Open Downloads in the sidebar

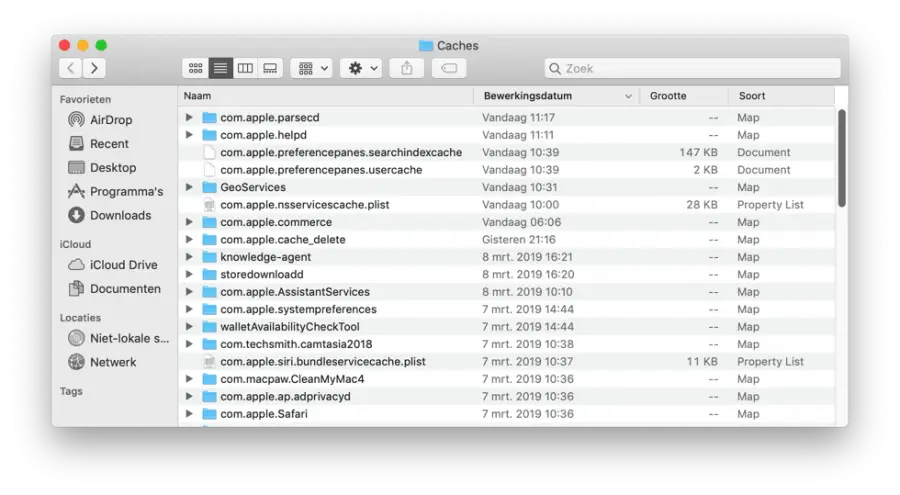pos(110,215)
